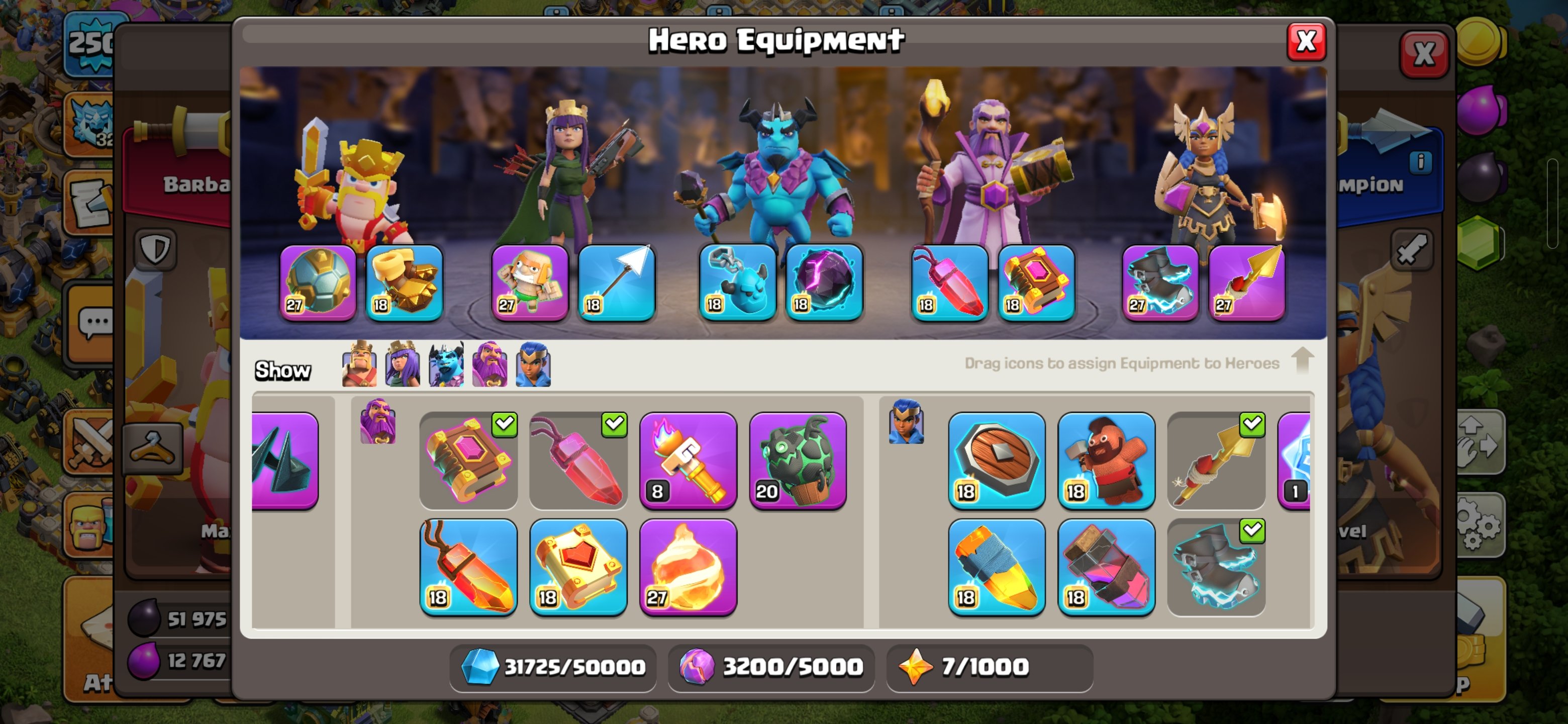Choose the level 27 fireball equipment

click(688, 567)
